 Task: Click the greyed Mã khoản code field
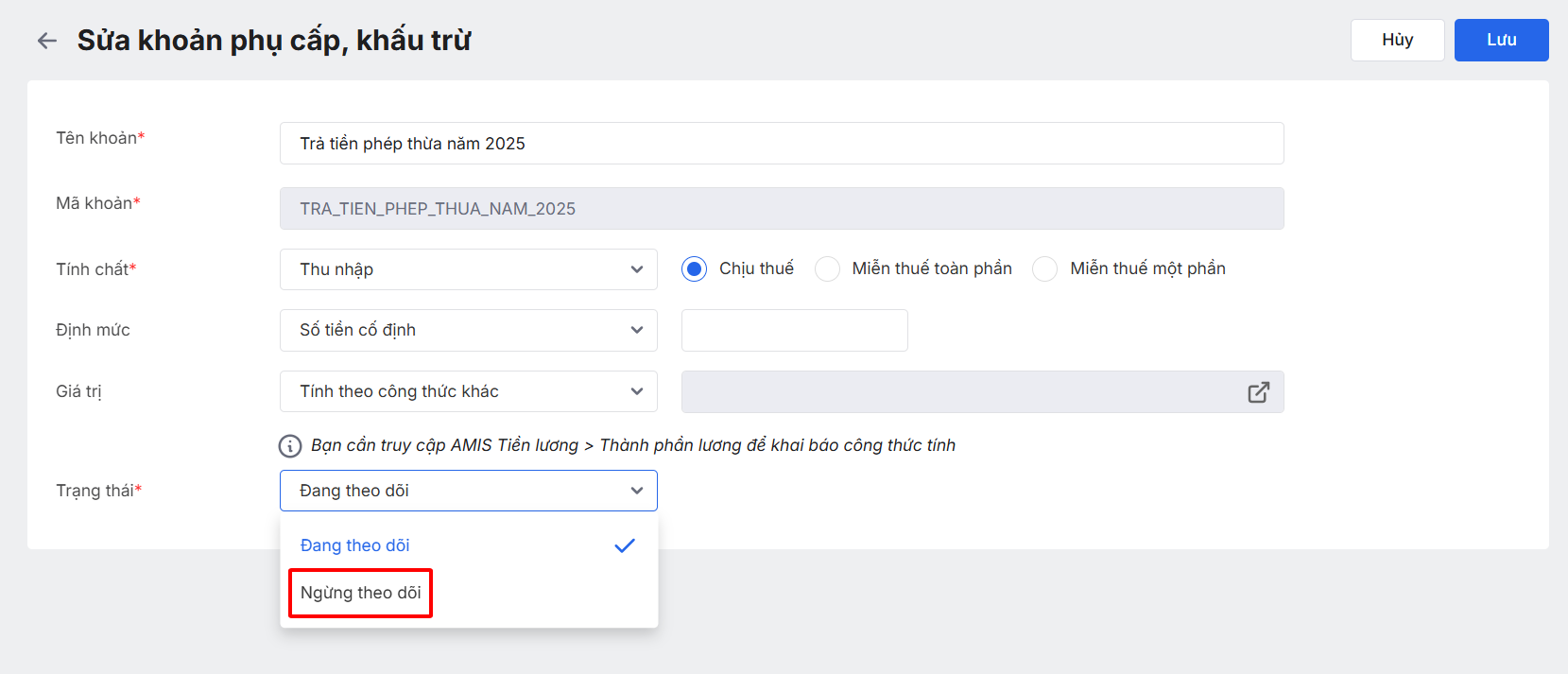coord(781,209)
